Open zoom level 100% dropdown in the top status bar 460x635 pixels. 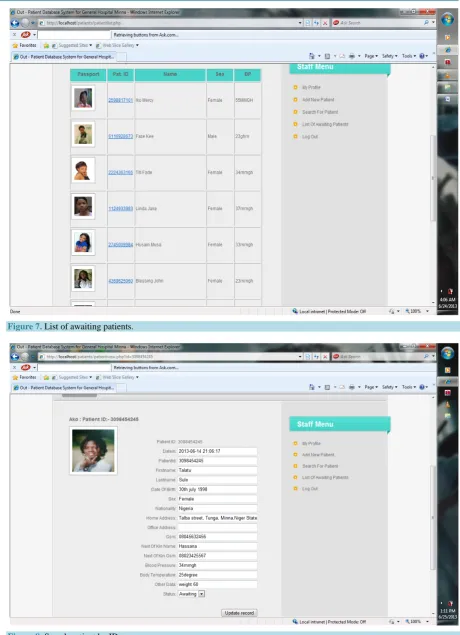[427, 311]
